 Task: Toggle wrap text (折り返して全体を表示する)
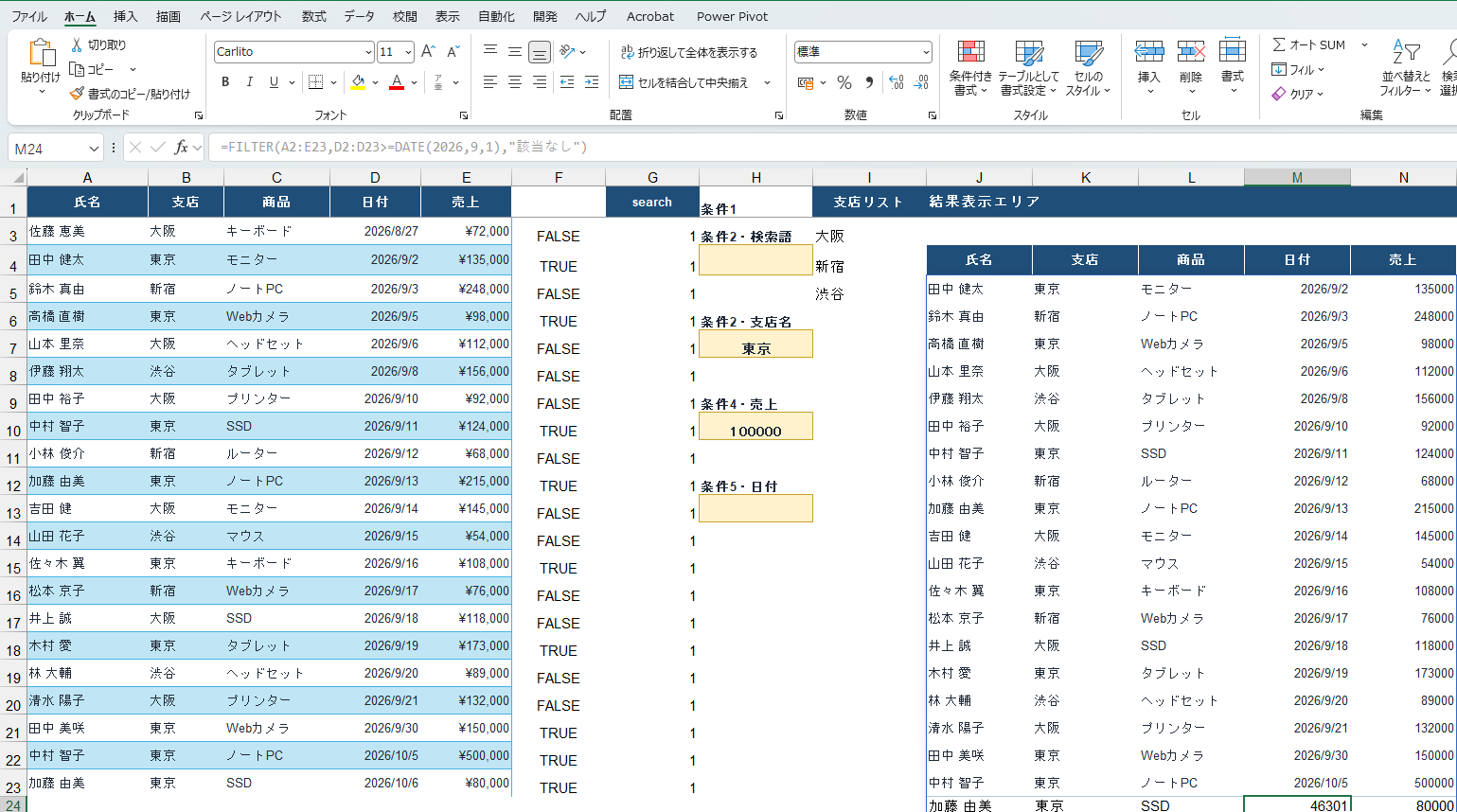(x=688, y=52)
